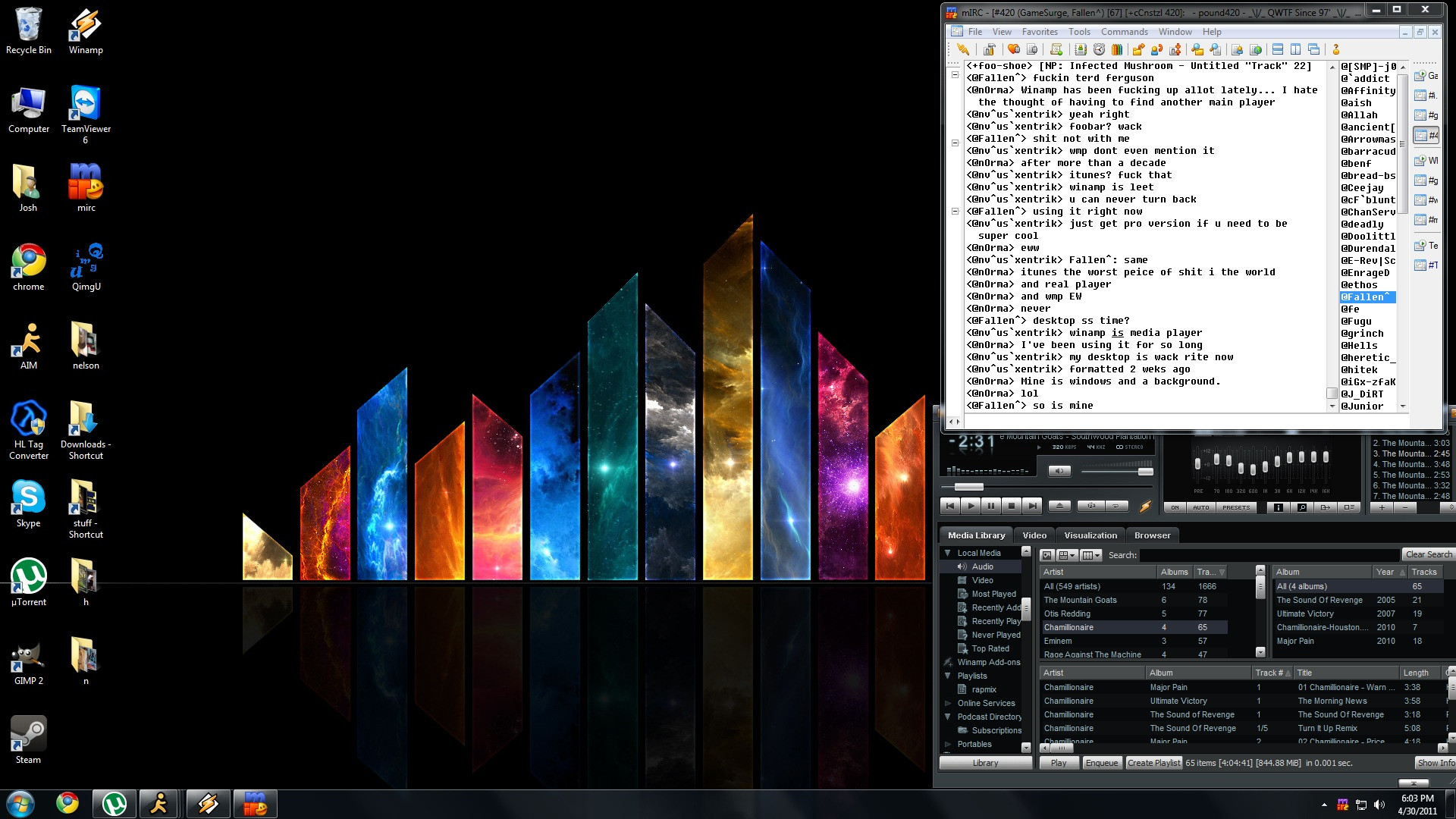
Task: Collapse the Local Media tree node
Action: (x=947, y=553)
